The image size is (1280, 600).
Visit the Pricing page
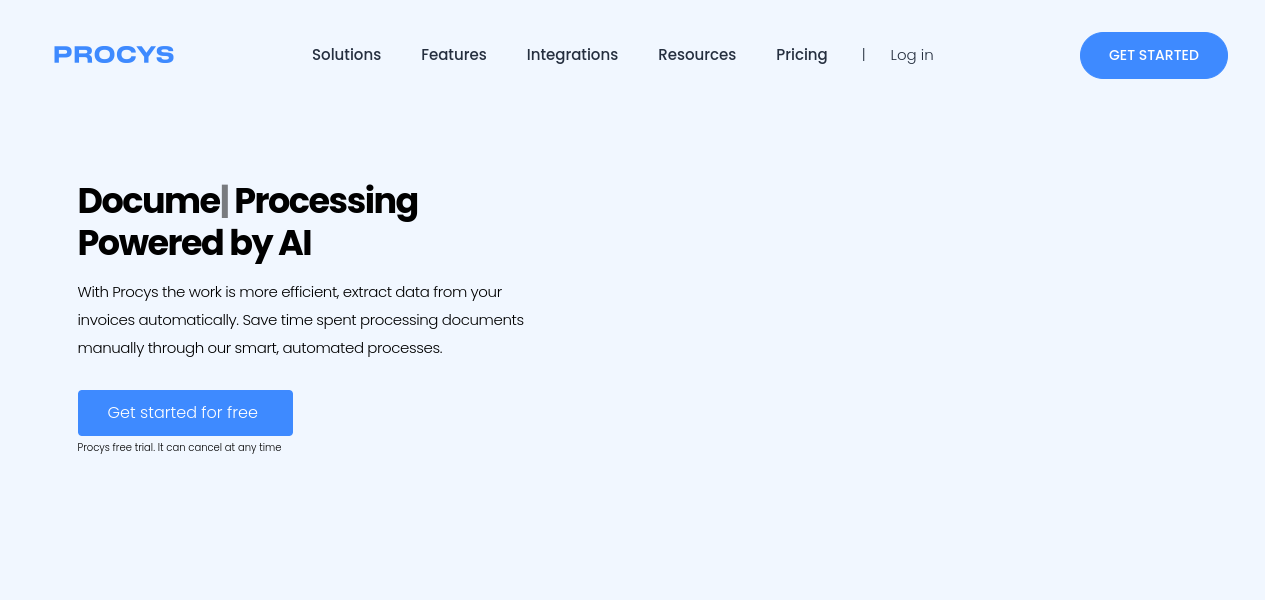point(801,55)
